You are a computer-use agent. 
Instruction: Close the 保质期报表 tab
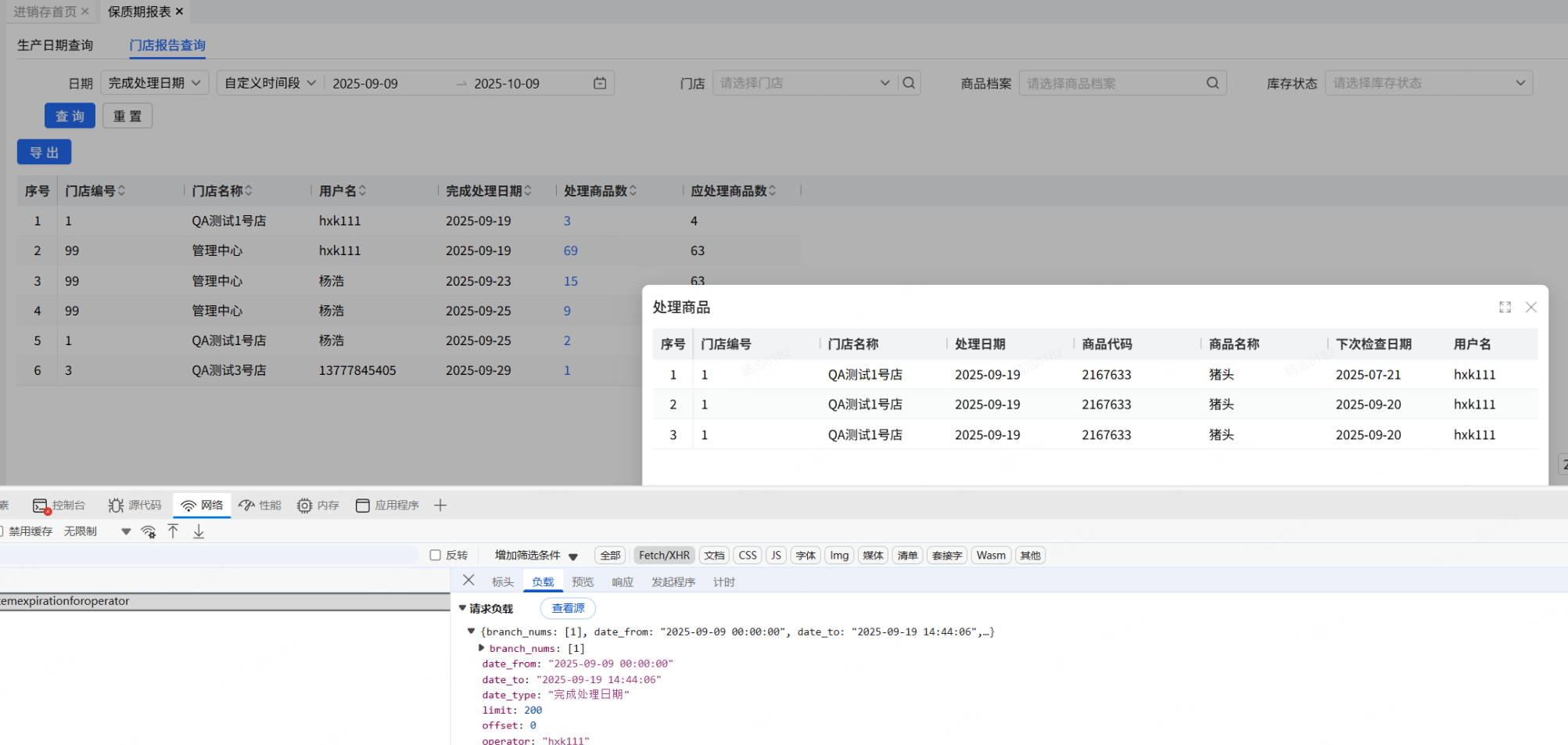click(179, 12)
